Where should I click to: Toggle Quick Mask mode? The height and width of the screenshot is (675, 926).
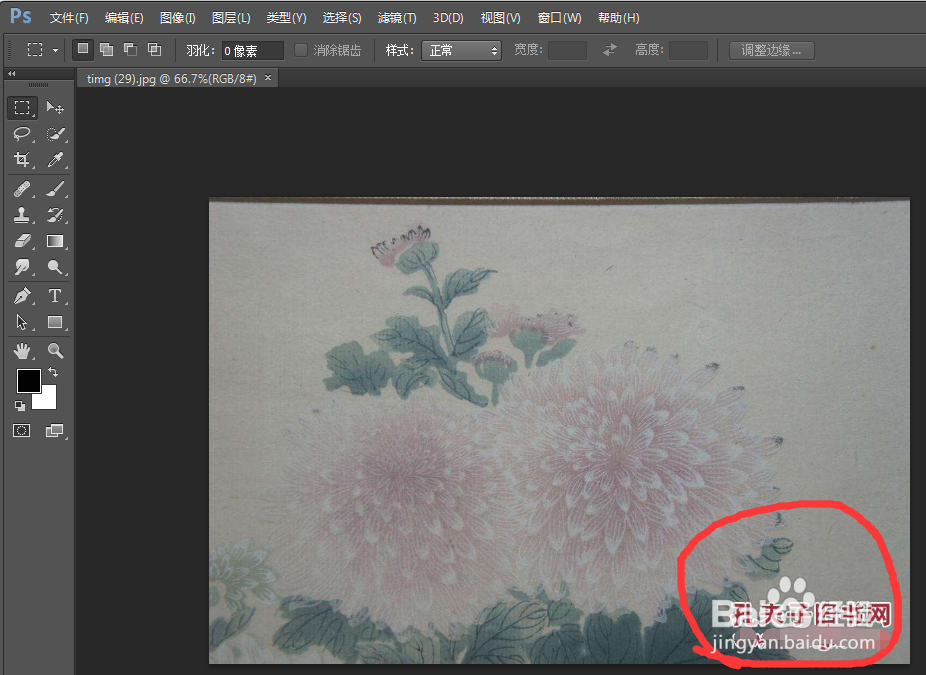pos(22,431)
